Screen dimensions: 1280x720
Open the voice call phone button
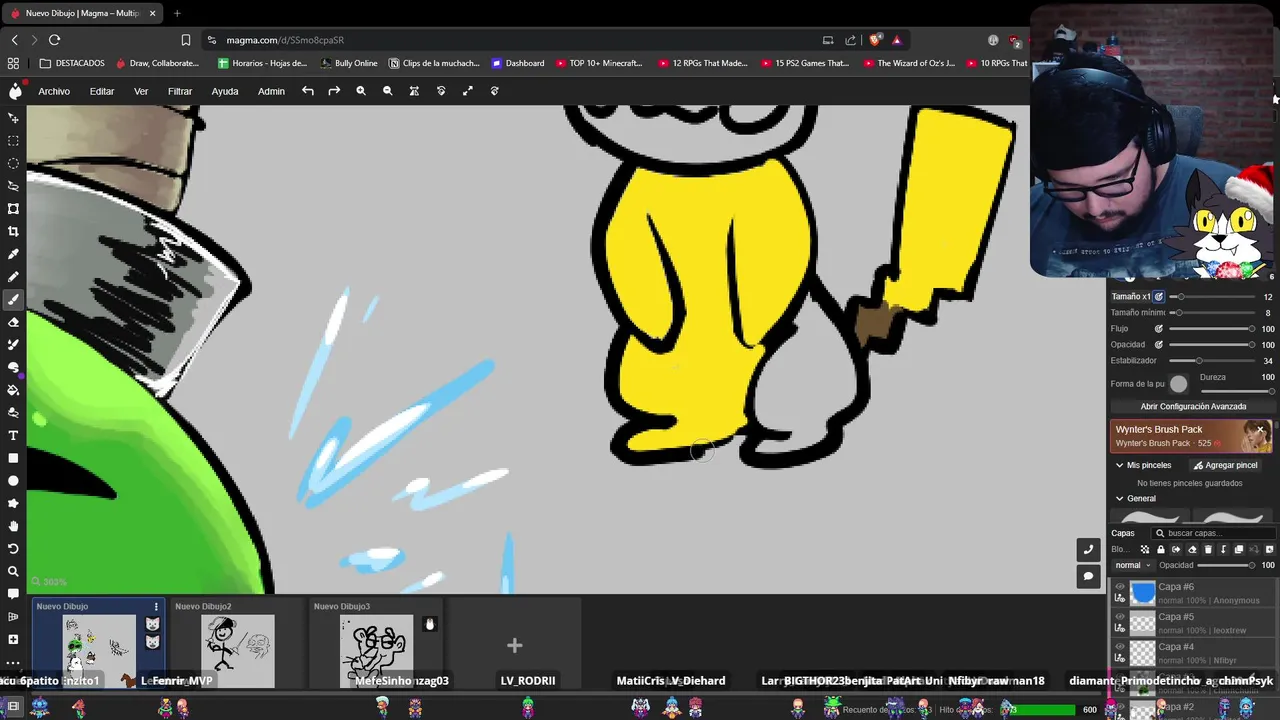pyautogui.click(x=1088, y=550)
